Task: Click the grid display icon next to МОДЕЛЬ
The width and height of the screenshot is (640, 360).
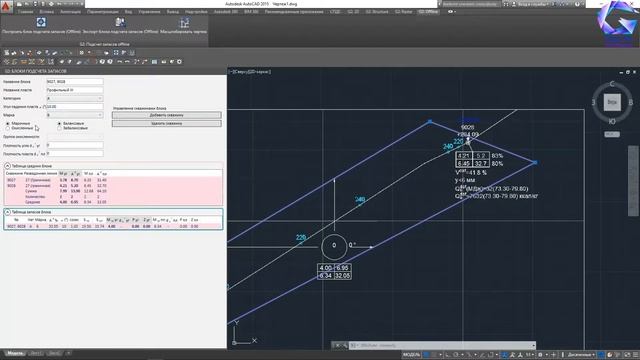Action: click(426, 354)
